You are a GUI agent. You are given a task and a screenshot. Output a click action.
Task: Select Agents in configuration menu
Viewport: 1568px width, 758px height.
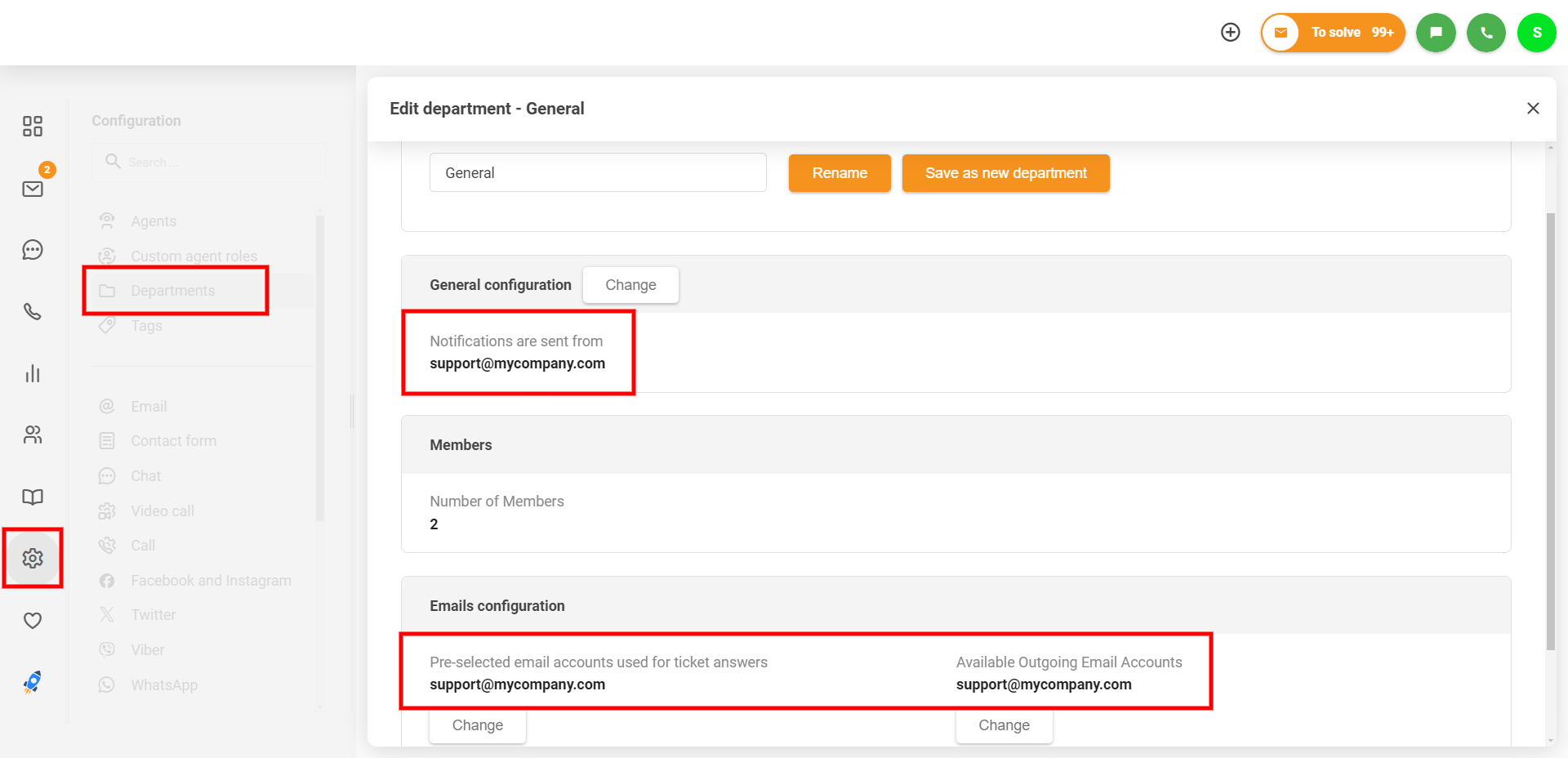tap(154, 221)
